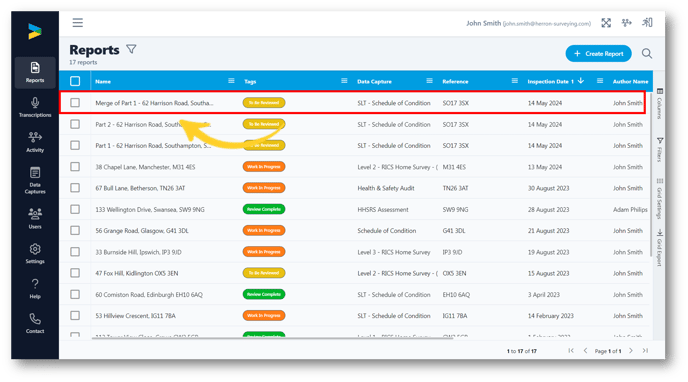
Task: Tick the checkbox for 56 Grange Road row
Action: [x=75, y=230]
